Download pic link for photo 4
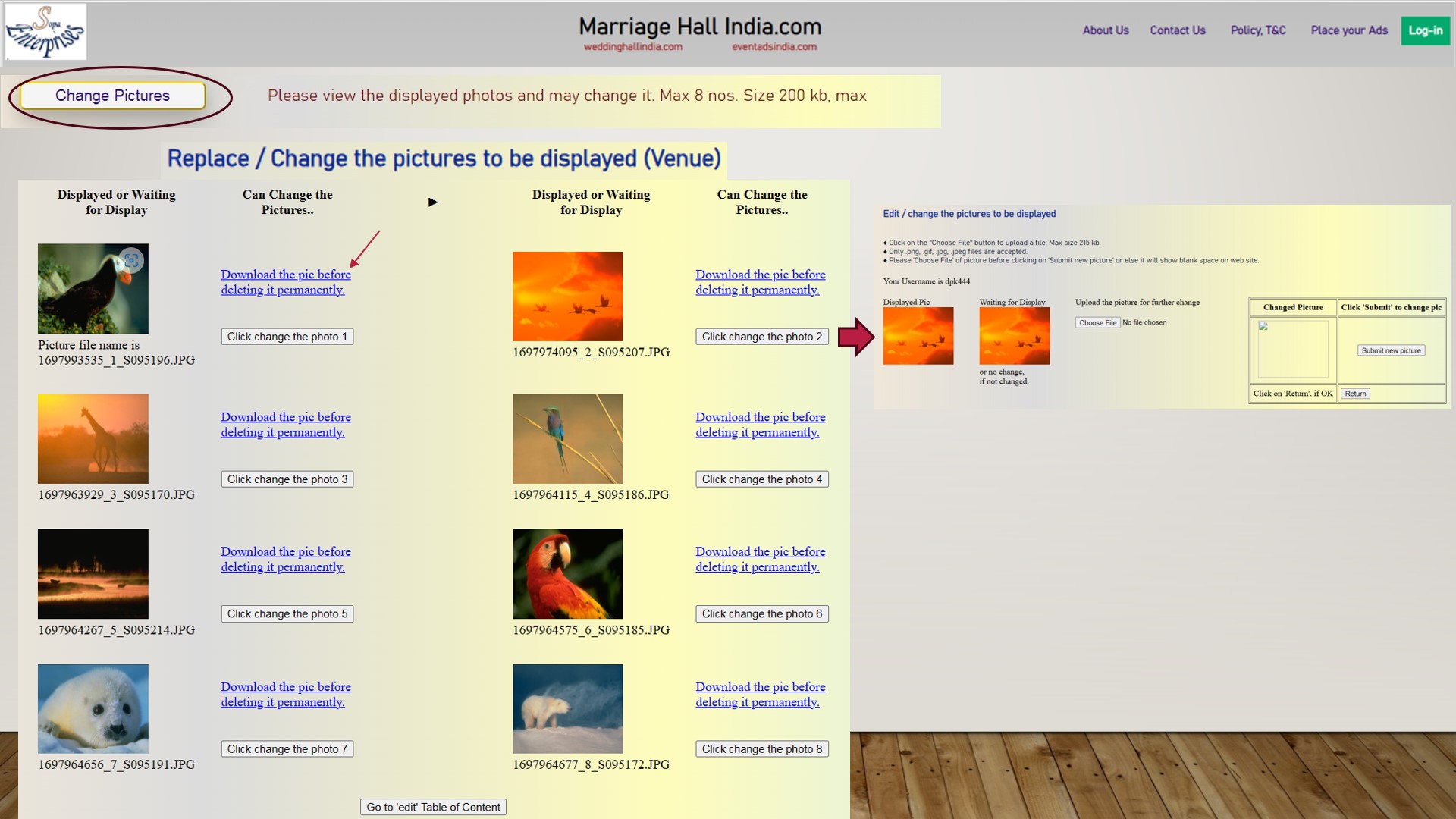 761,425
